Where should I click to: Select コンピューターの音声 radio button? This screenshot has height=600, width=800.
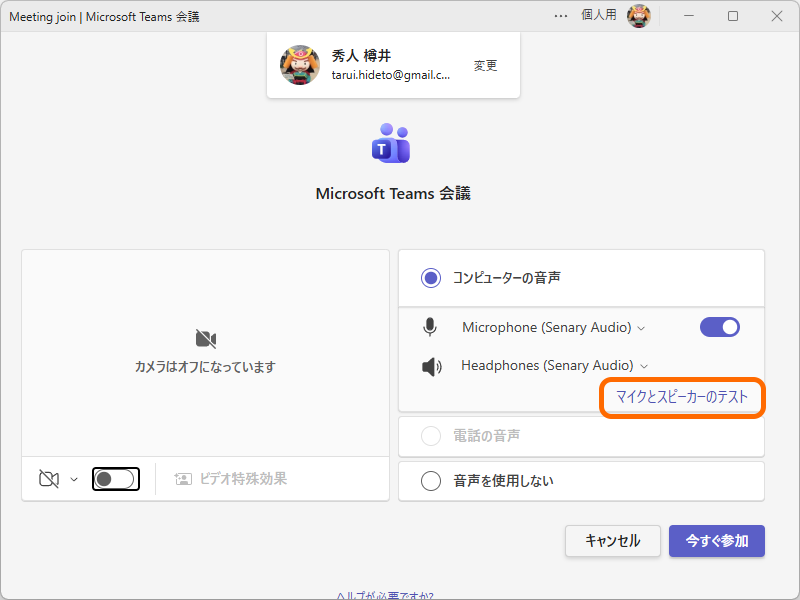pos(431,278)
